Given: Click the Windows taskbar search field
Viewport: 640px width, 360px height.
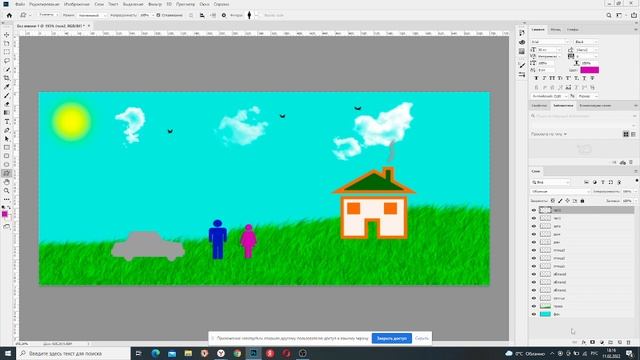Looking at the screenshot, I should [73, 353].
